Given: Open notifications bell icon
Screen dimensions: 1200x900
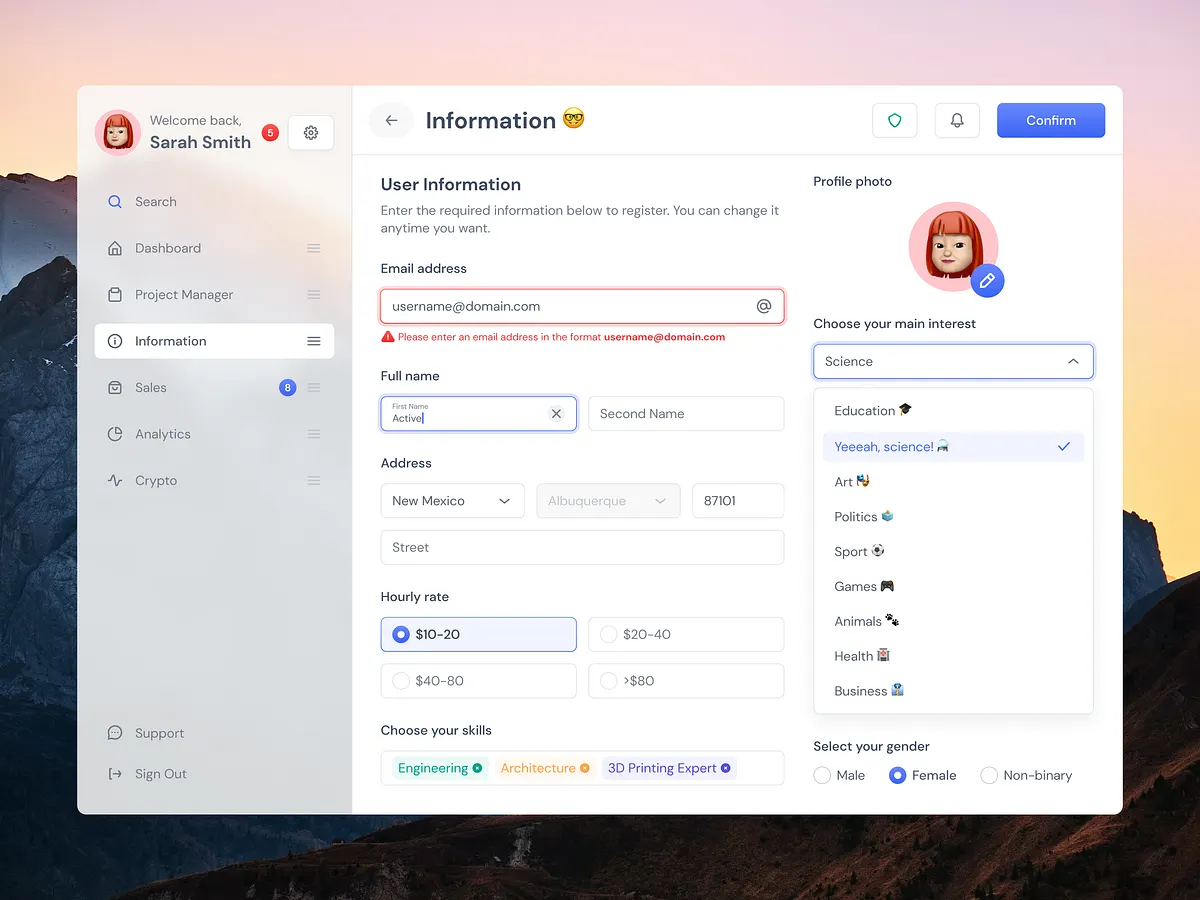Looking at the screenshot, I should click(x=957, y=121).
